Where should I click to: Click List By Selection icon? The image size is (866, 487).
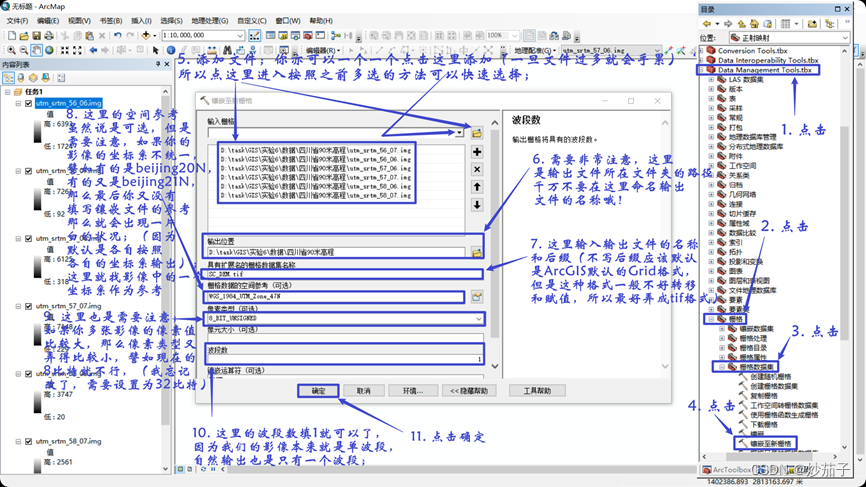[46, 78]
